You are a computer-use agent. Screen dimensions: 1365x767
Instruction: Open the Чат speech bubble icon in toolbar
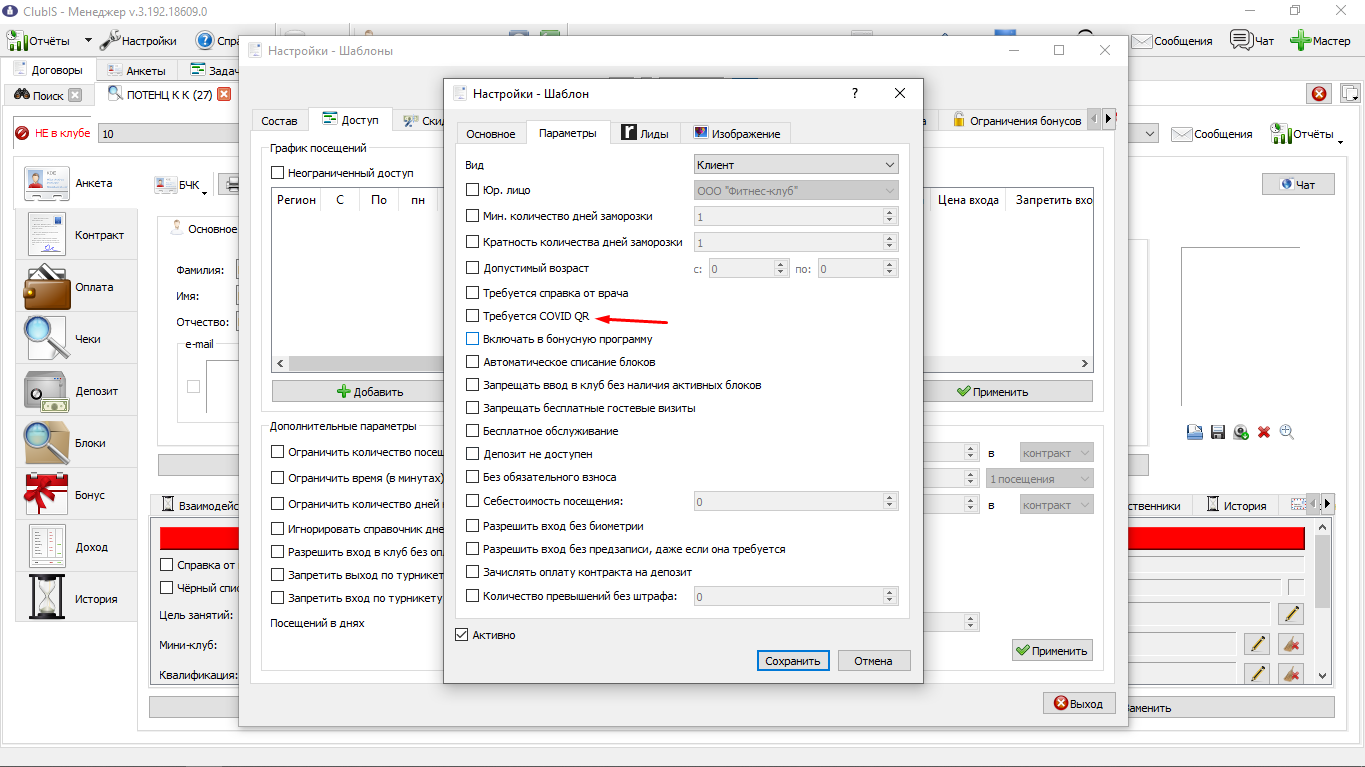[1241, 41]
